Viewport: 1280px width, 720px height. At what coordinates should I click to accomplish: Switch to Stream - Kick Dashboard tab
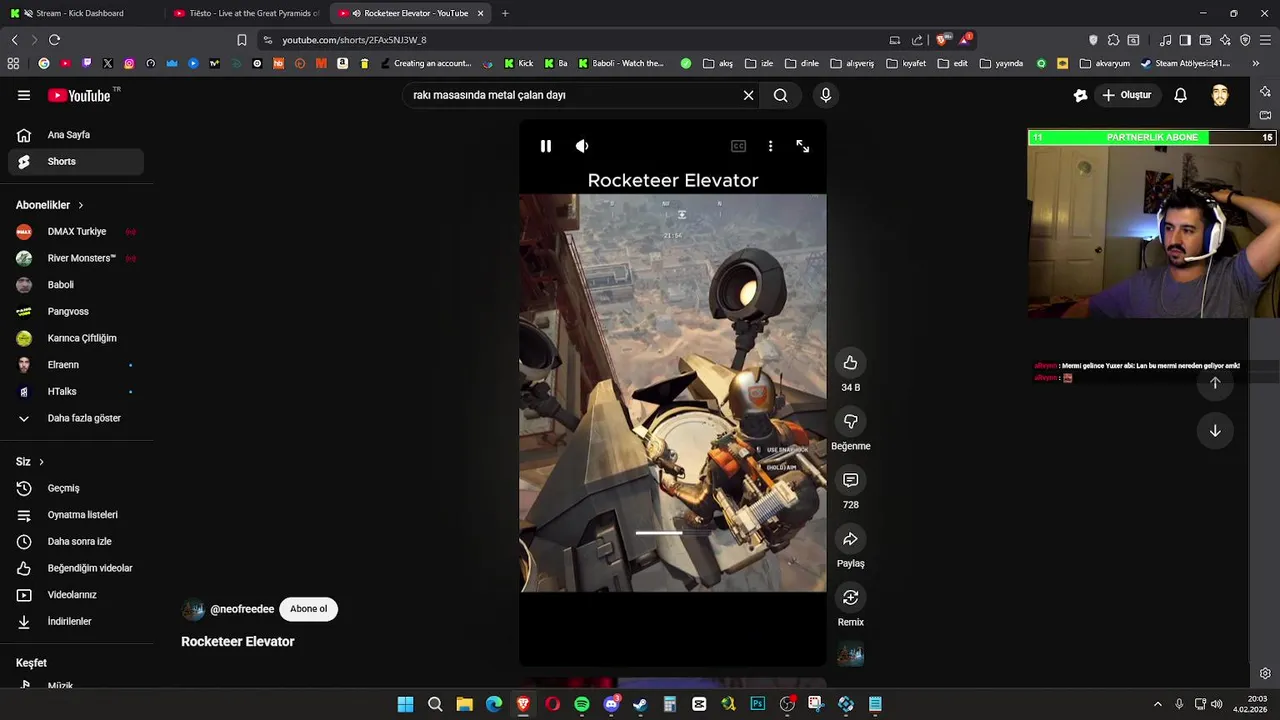(x=80, y=13)
